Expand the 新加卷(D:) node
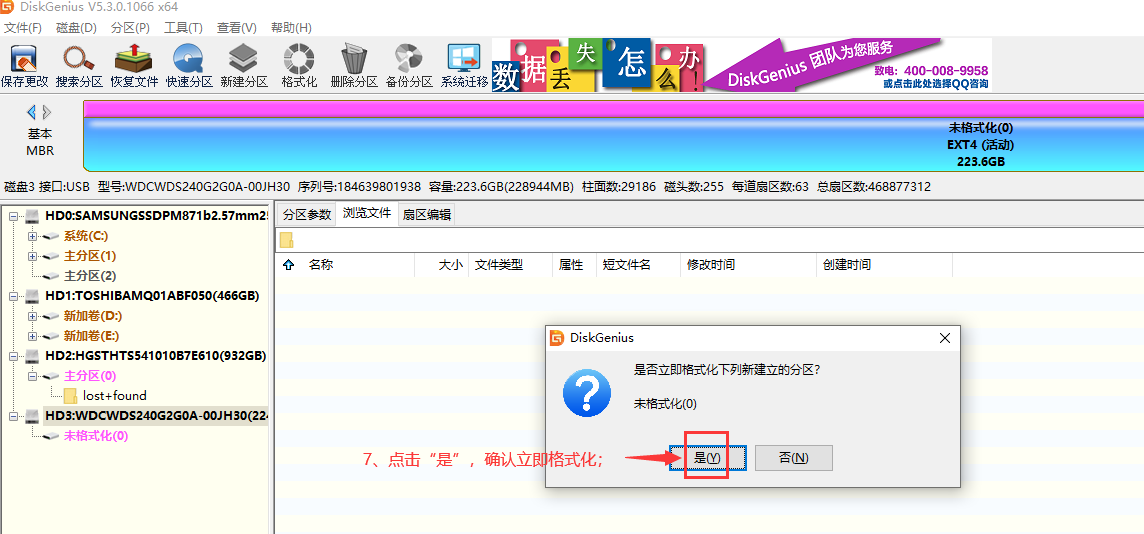The width and height of the screenshot is (1144, 534). [x=31, y=316]
